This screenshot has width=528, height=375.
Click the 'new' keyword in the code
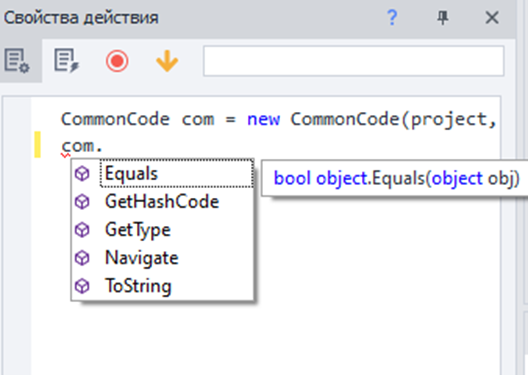[263, 119]
